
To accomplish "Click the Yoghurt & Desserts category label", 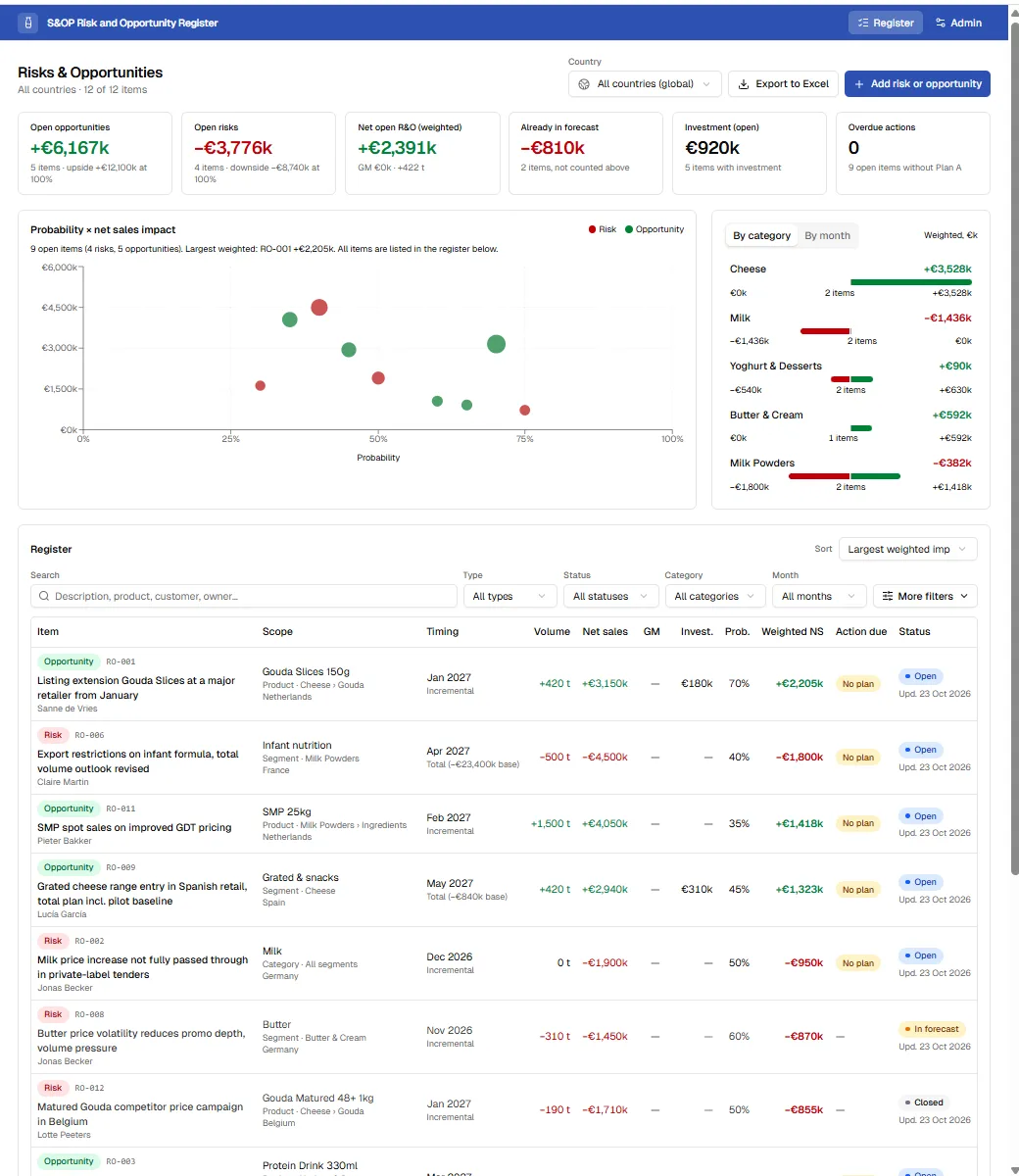I will pyautogui.click(x=776, y=366).
